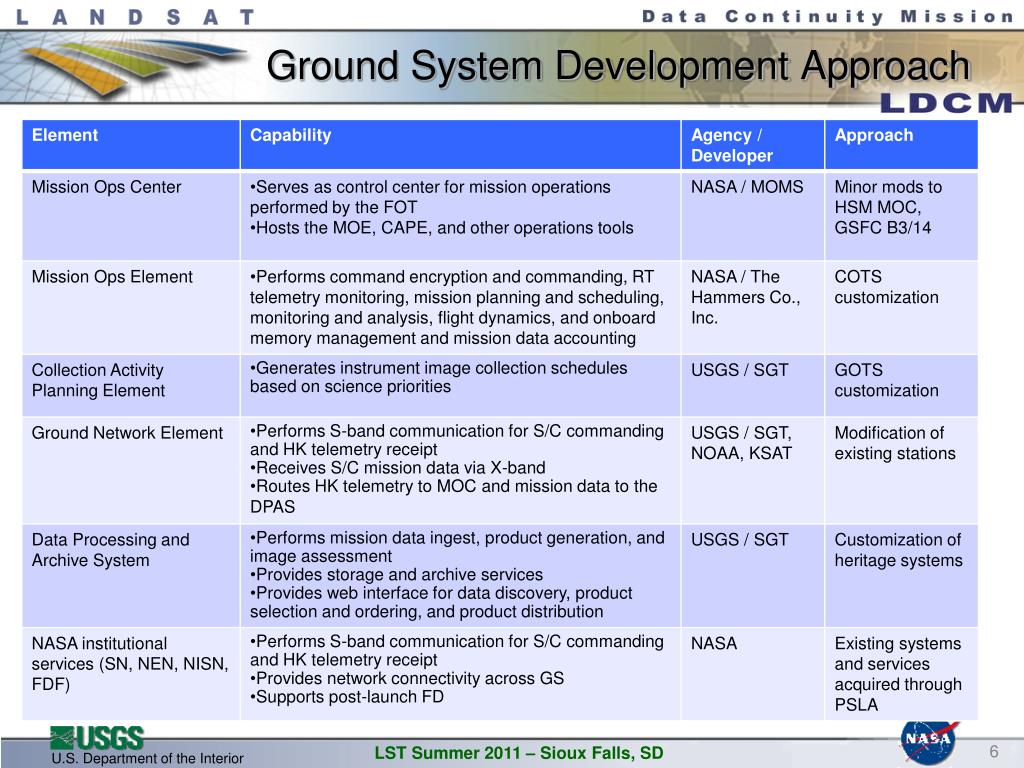Click the Hosts the MOE, CAPE bullet

pos(441,228)
